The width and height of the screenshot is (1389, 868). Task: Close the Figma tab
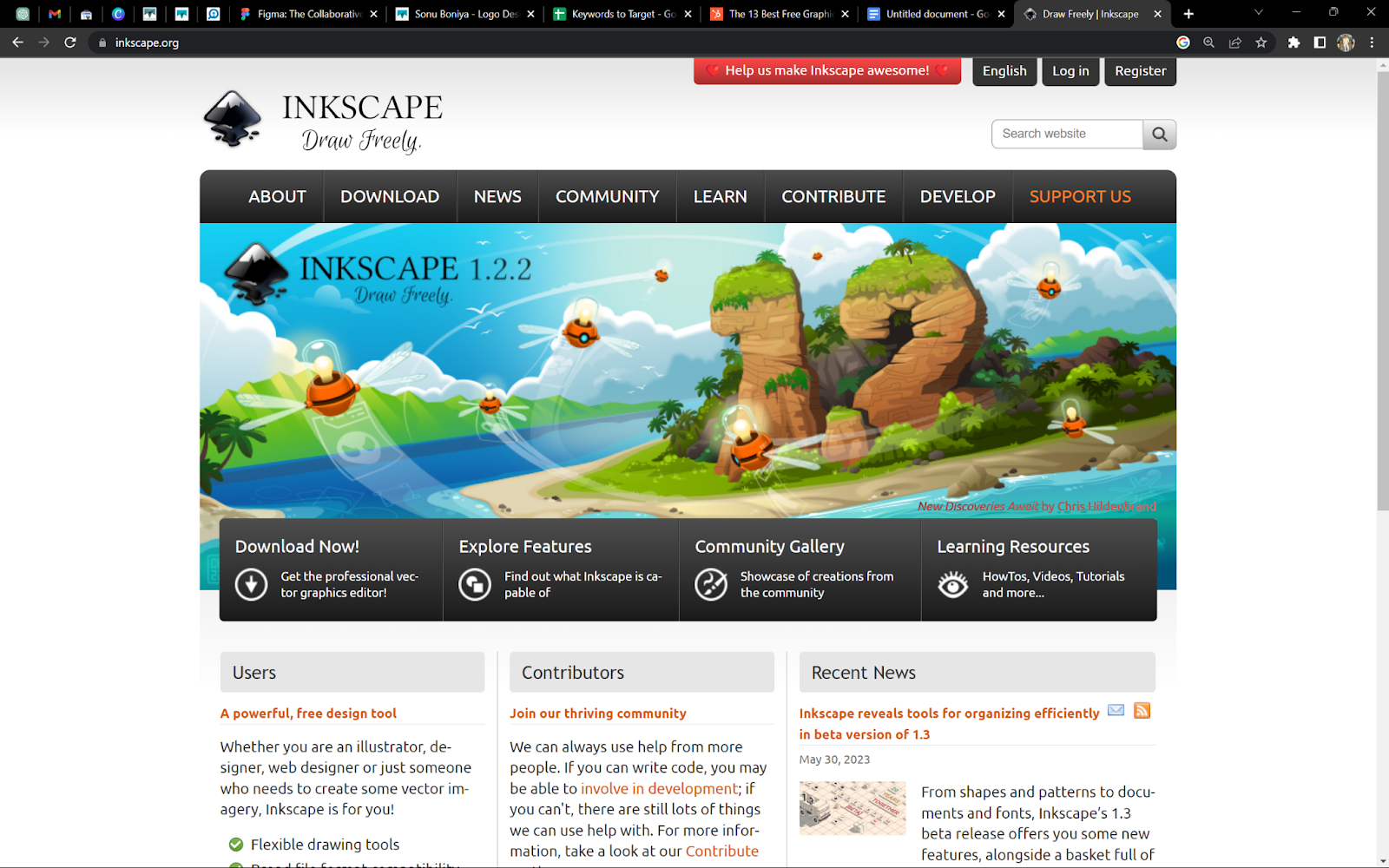click(x=374, y=14)
